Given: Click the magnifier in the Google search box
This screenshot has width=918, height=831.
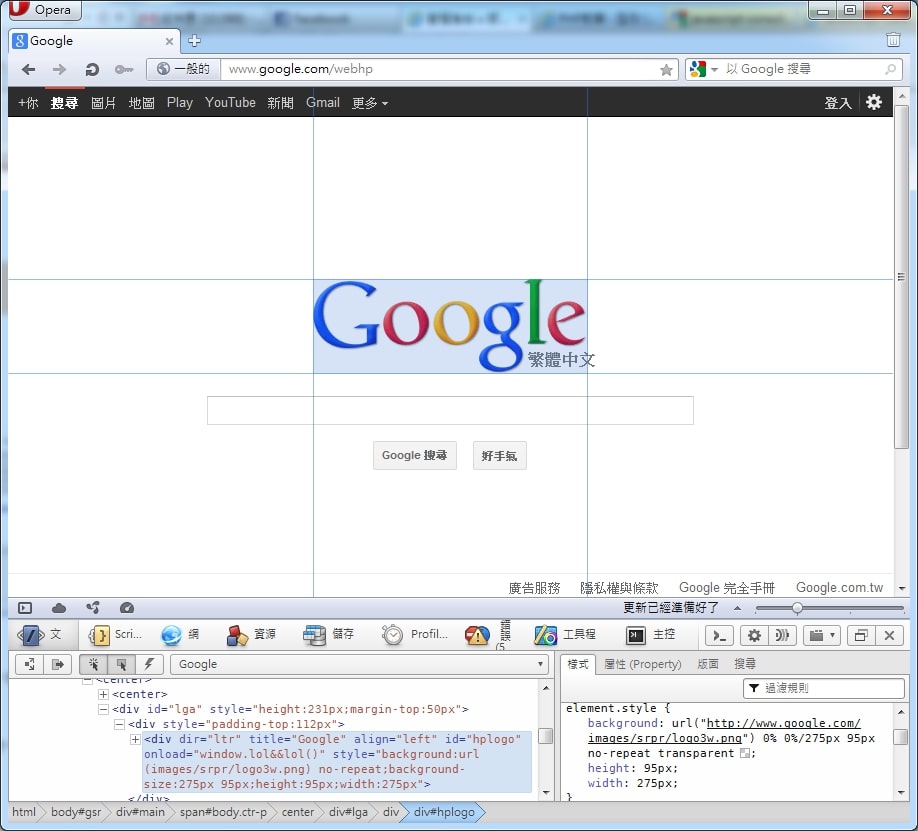Looking at the screenshot, I should pos(890,69).
